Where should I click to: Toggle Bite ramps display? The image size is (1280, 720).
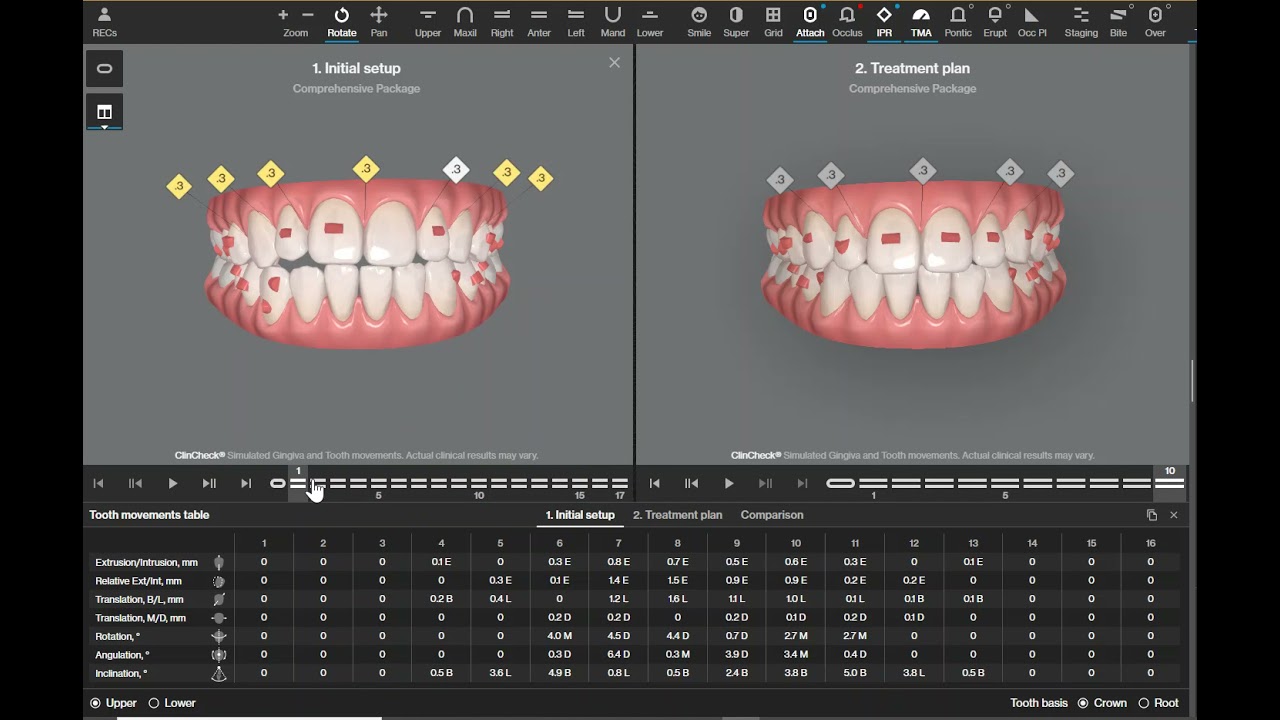1118,21
